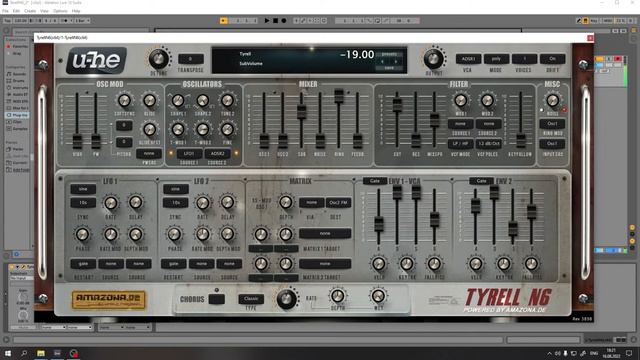
Task: Click the Glide Offset knob
Action: click(149, 129)
